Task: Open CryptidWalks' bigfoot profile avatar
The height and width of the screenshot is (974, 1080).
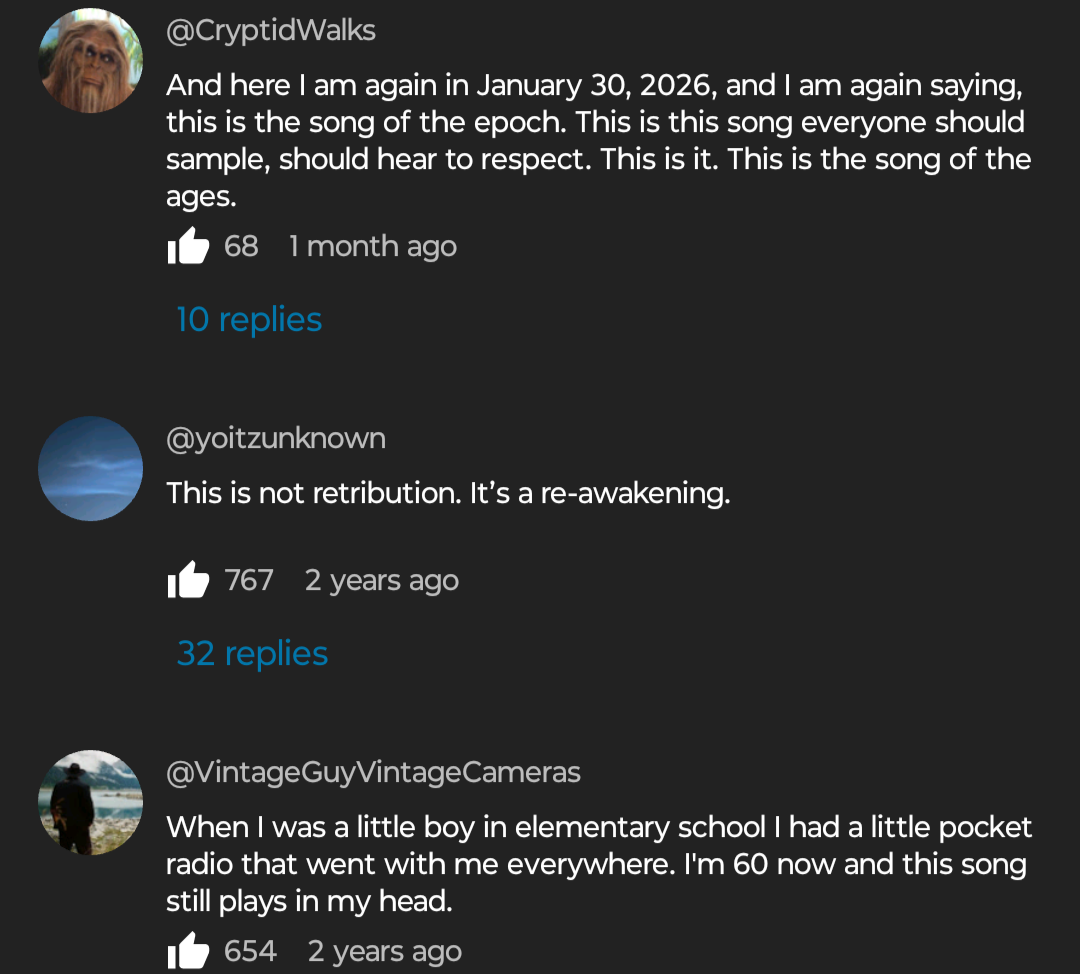Action: point(90,61)
